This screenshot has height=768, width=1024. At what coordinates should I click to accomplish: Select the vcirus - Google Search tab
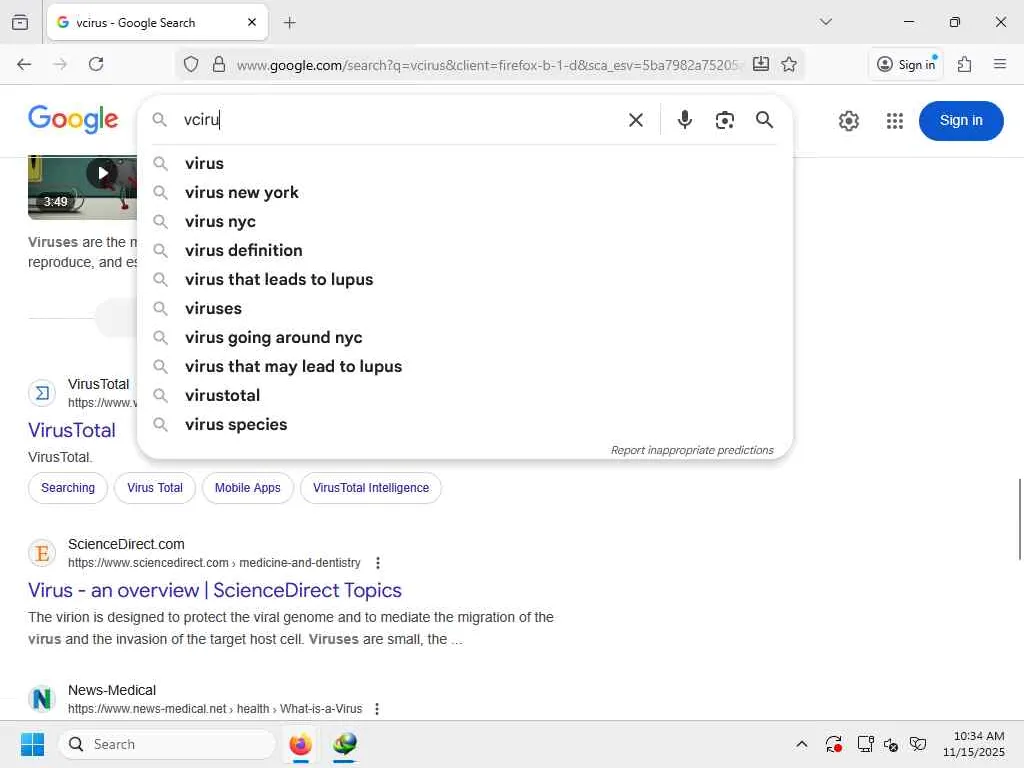click(x=157, y=22)
